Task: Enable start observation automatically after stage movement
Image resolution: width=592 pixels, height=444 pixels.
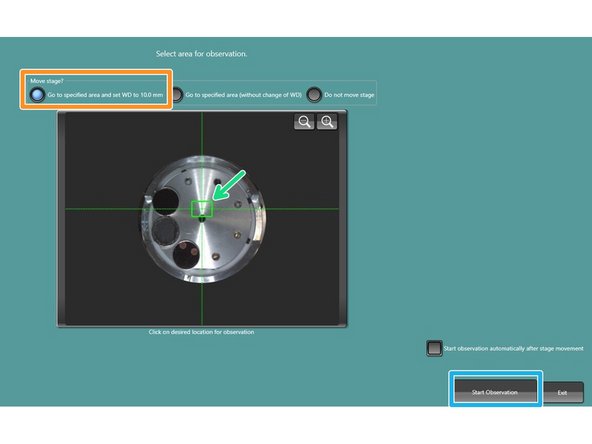Action: click(434, 348)
